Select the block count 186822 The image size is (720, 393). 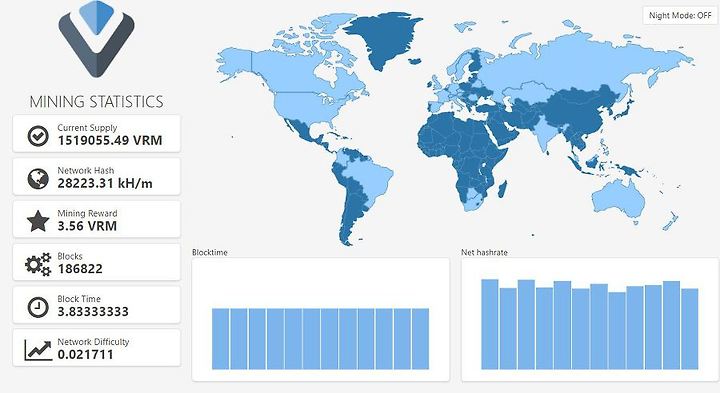point(80,269)
